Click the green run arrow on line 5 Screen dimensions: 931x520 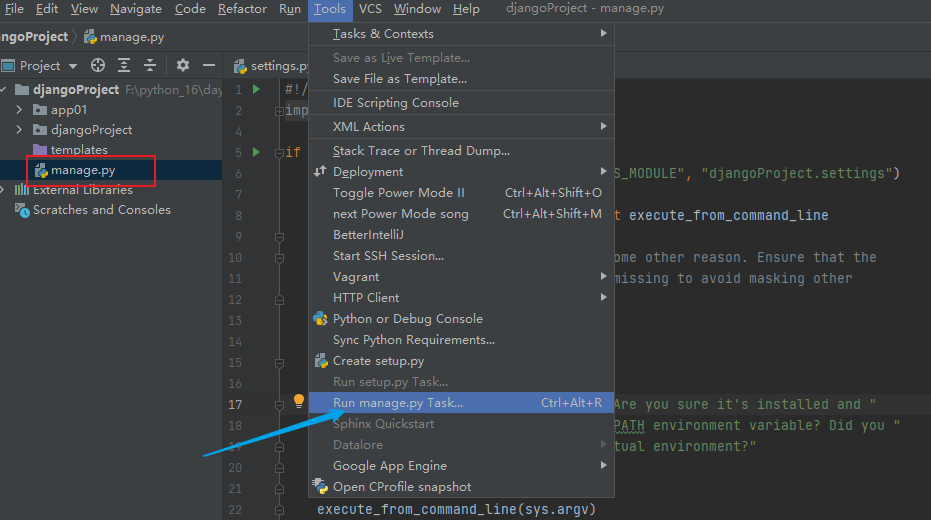[256, 152]
